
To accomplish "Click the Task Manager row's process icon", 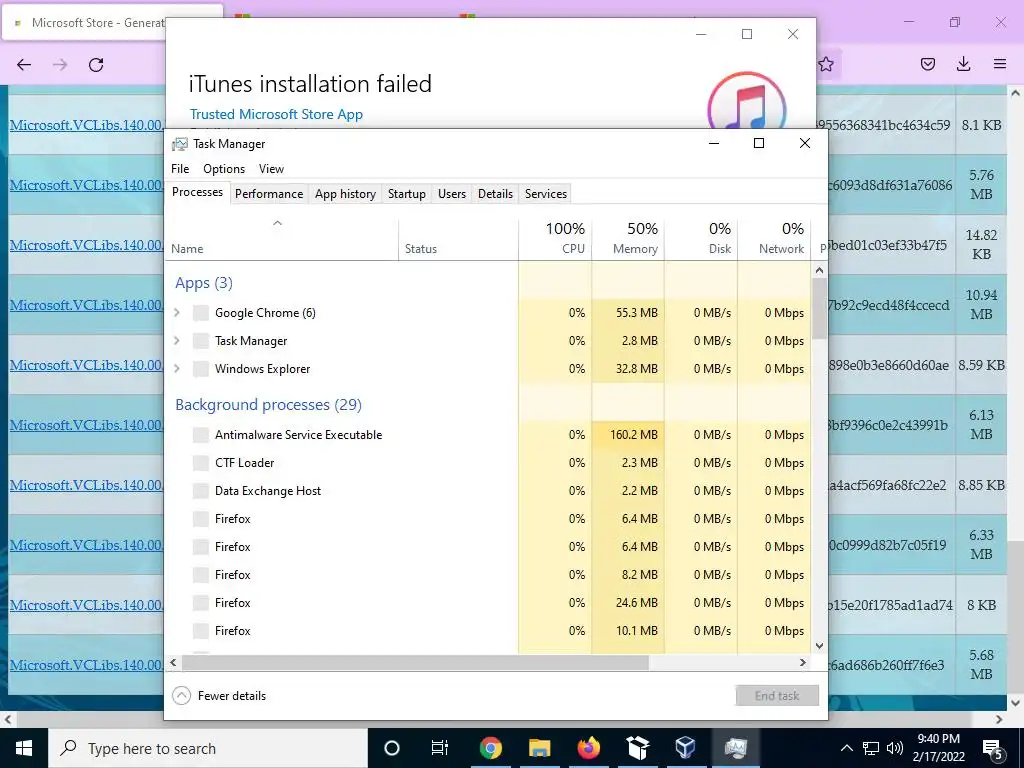I will click(200, 341).
